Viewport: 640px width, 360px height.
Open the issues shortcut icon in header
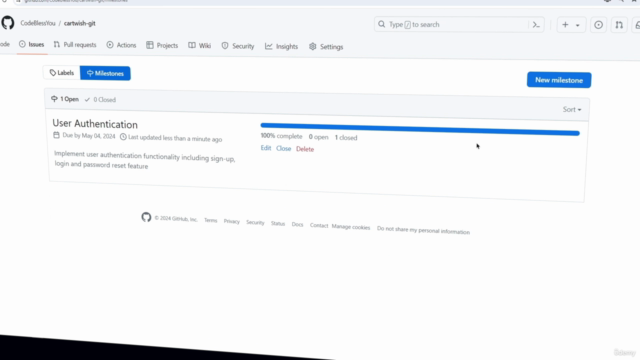point(598,25)
